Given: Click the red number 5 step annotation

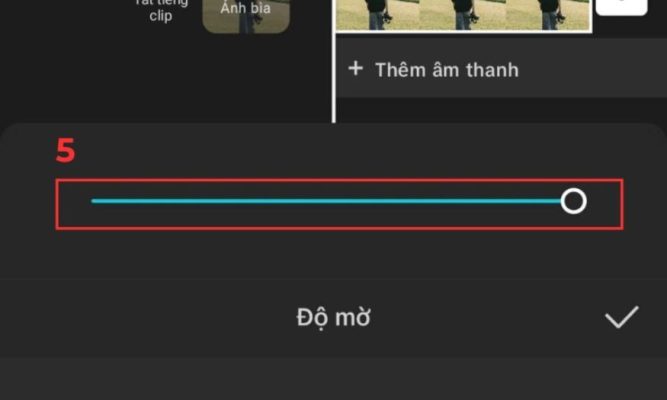Looking at the screenshot, I should click(x=66, y=151).
